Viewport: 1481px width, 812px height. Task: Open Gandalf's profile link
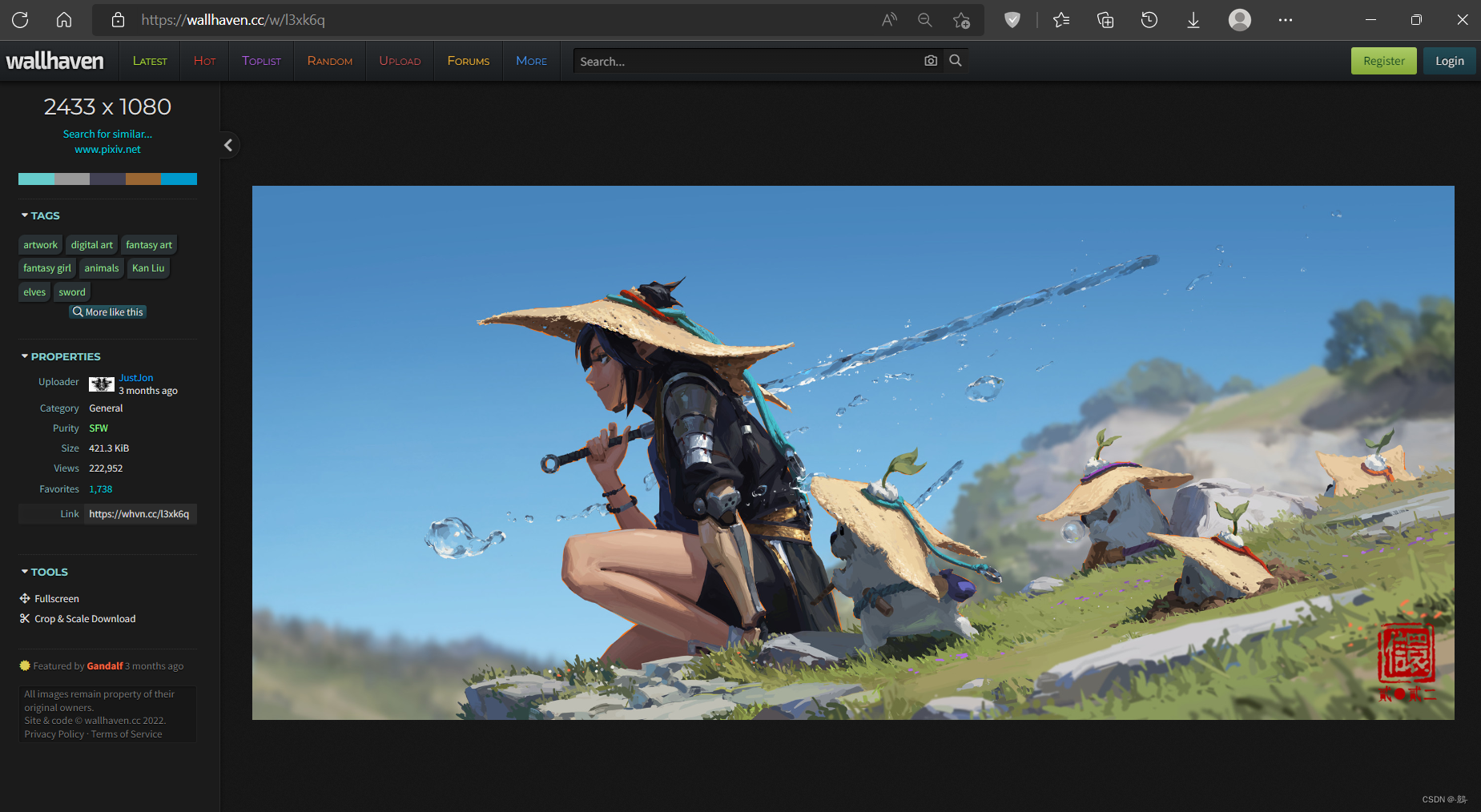105,665
